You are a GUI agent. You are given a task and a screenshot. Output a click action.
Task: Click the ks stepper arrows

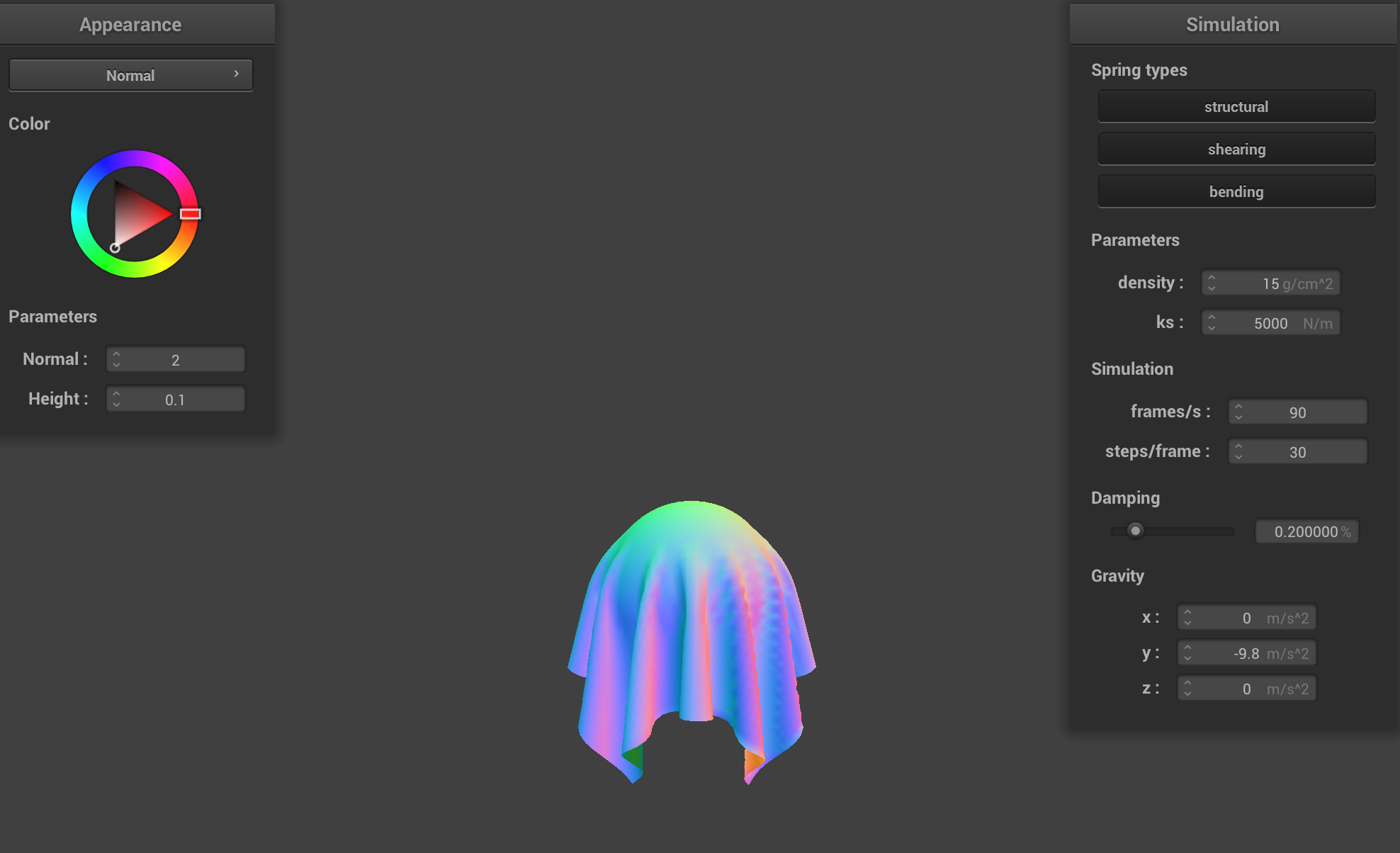pos(1212,322)
